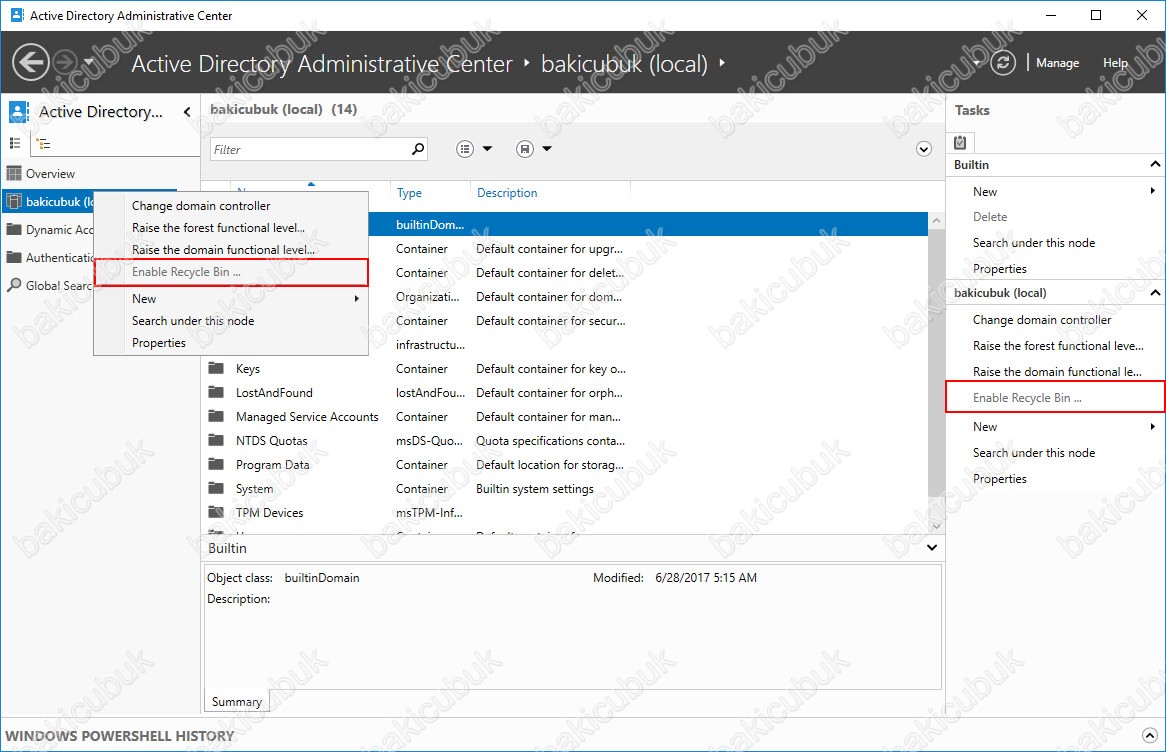This screenshot has width=1166, height=752.
Task: Select Raise the forest functional level in context menu
Action: [x=218, y=228]
